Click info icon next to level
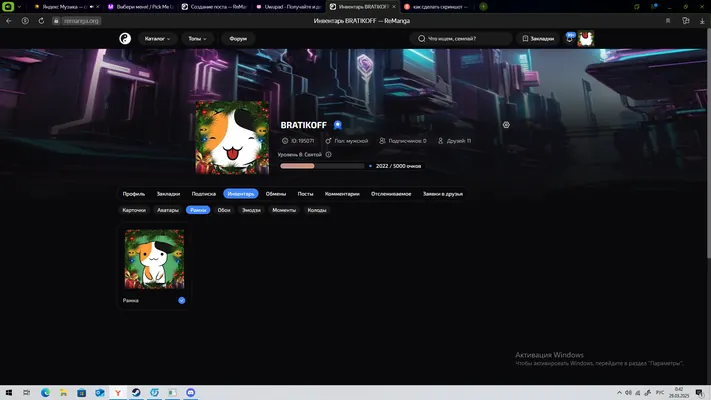 (x=328, y=155)
